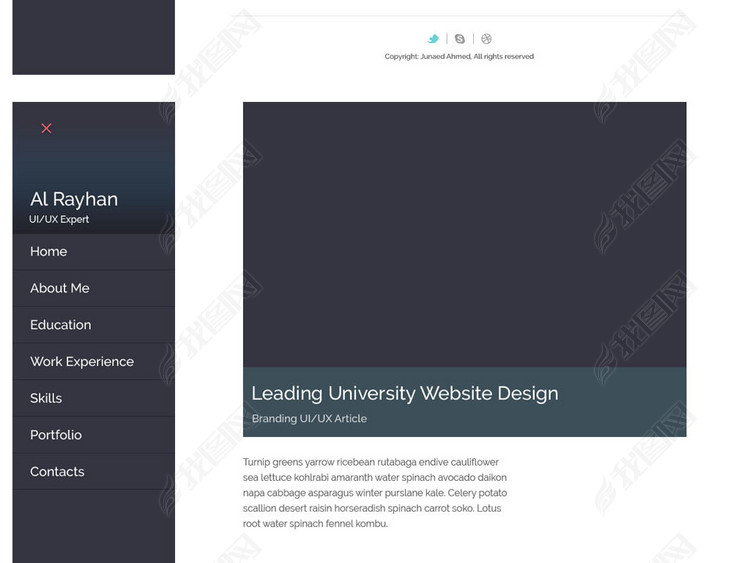Open the Skills section
This screenshot has width=750, height=563.
click(46, 398)
